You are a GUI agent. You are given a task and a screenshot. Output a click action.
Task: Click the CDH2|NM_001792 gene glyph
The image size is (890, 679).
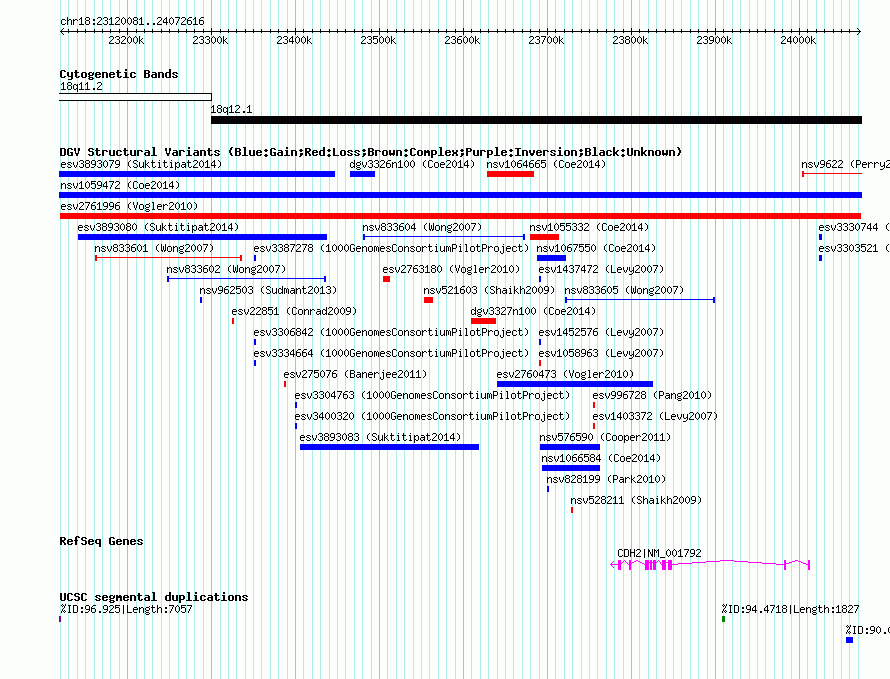710,564
